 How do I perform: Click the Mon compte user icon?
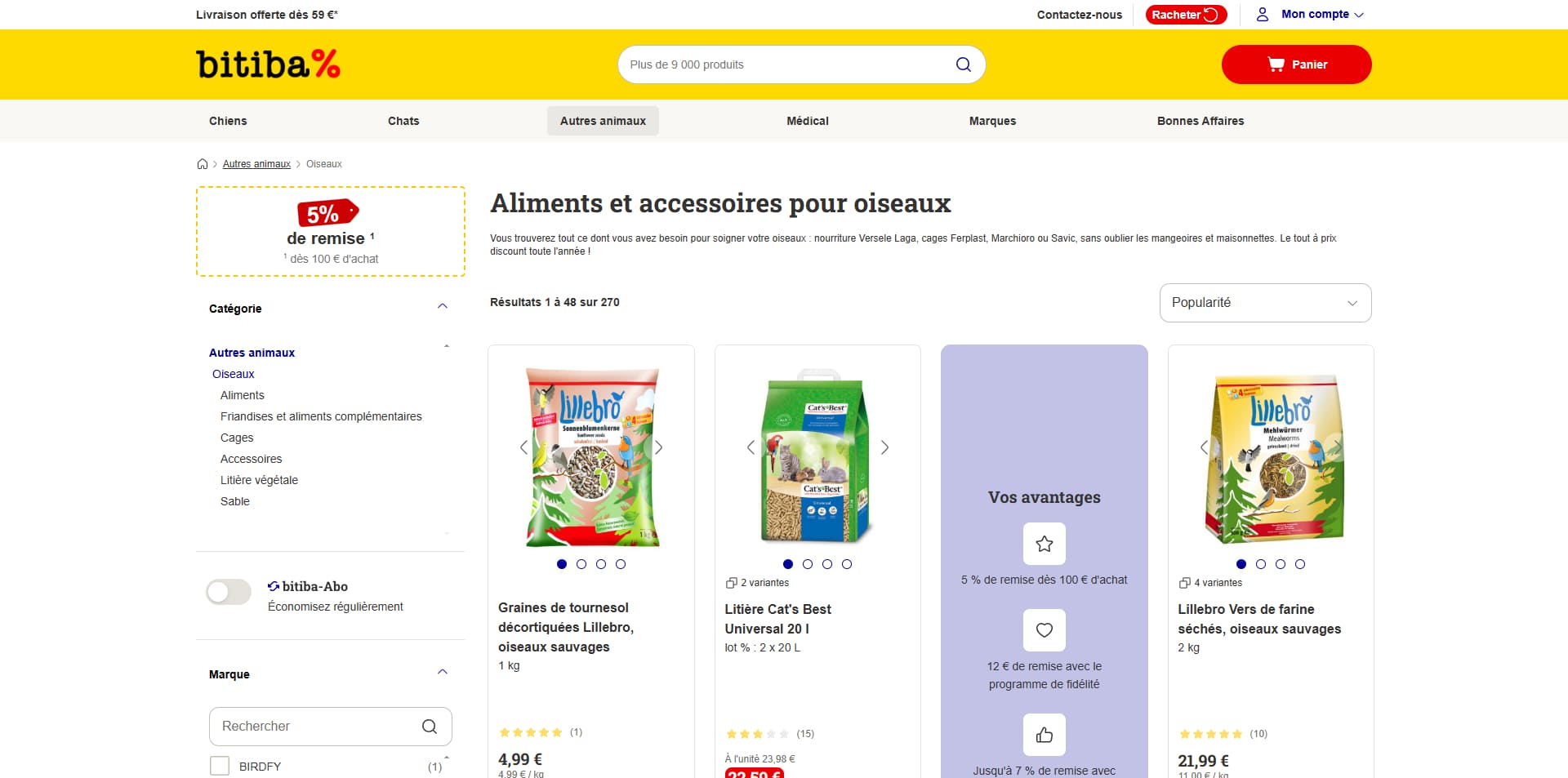point(1263,15)
